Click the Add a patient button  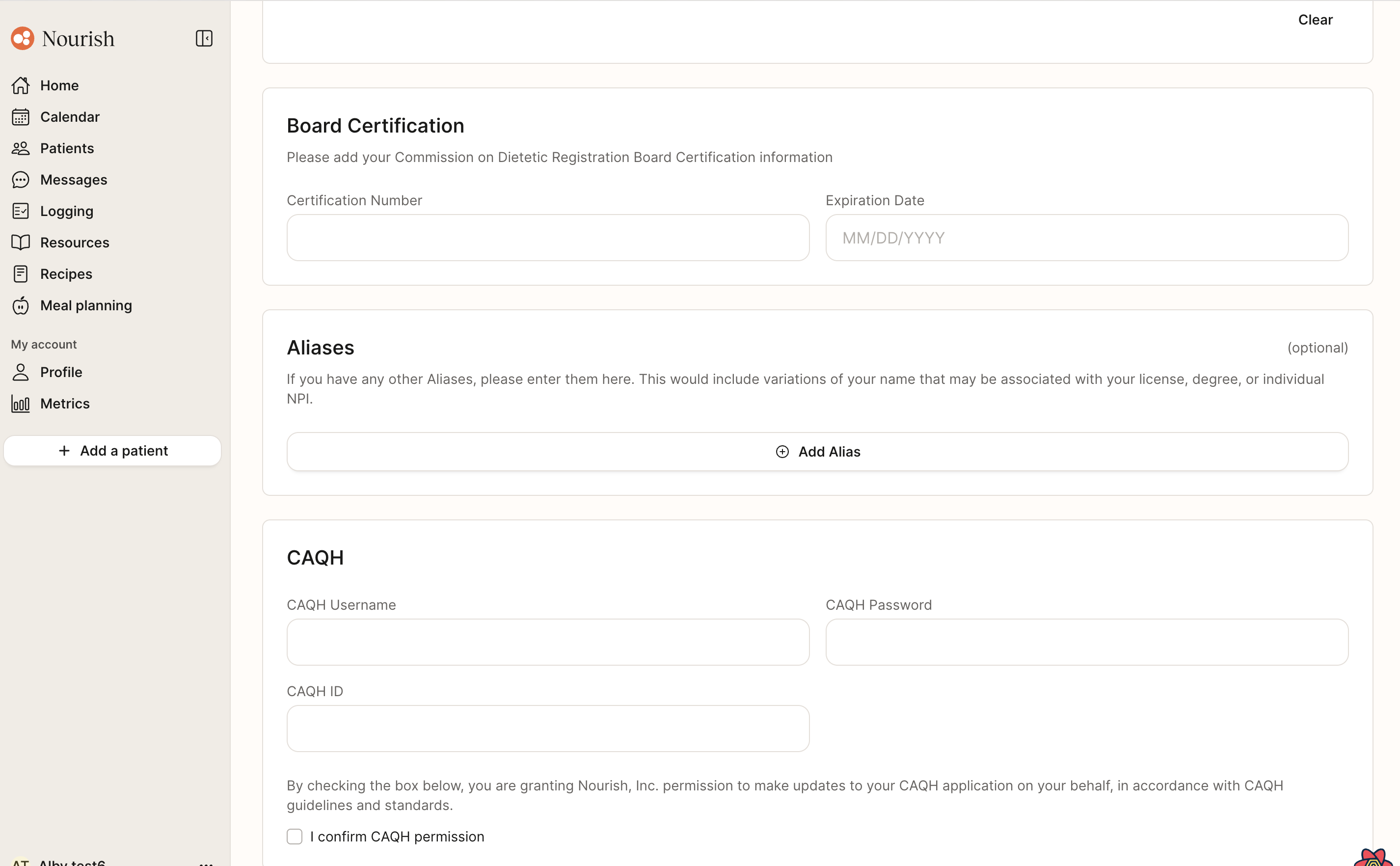112,451
